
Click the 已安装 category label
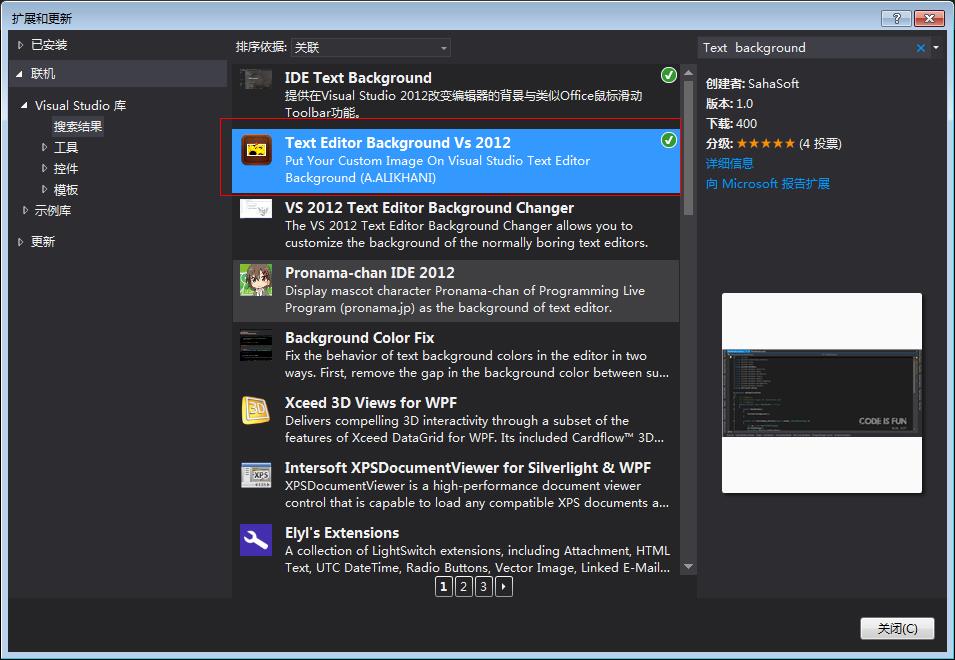click(49, 45)
